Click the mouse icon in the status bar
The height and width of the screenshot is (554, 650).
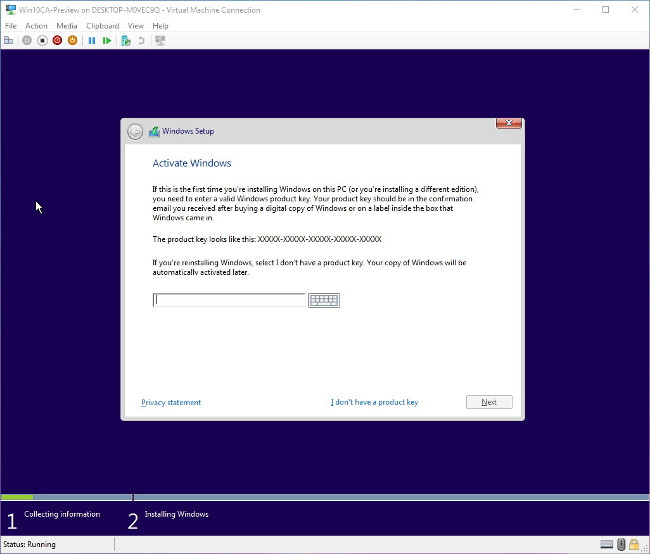coord(621,544)
